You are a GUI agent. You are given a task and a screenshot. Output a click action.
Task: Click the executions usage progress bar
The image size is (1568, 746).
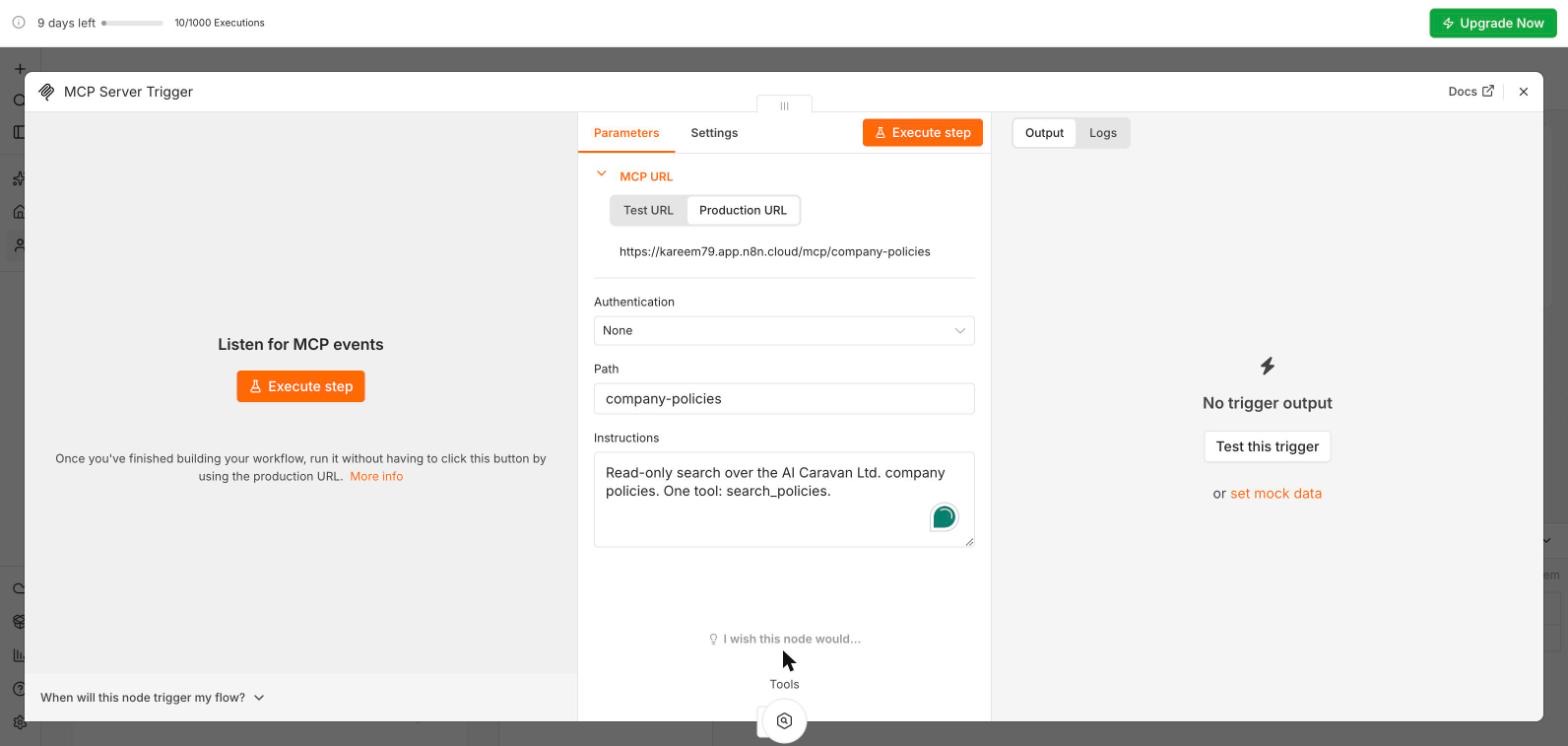[x=133, y=23]
